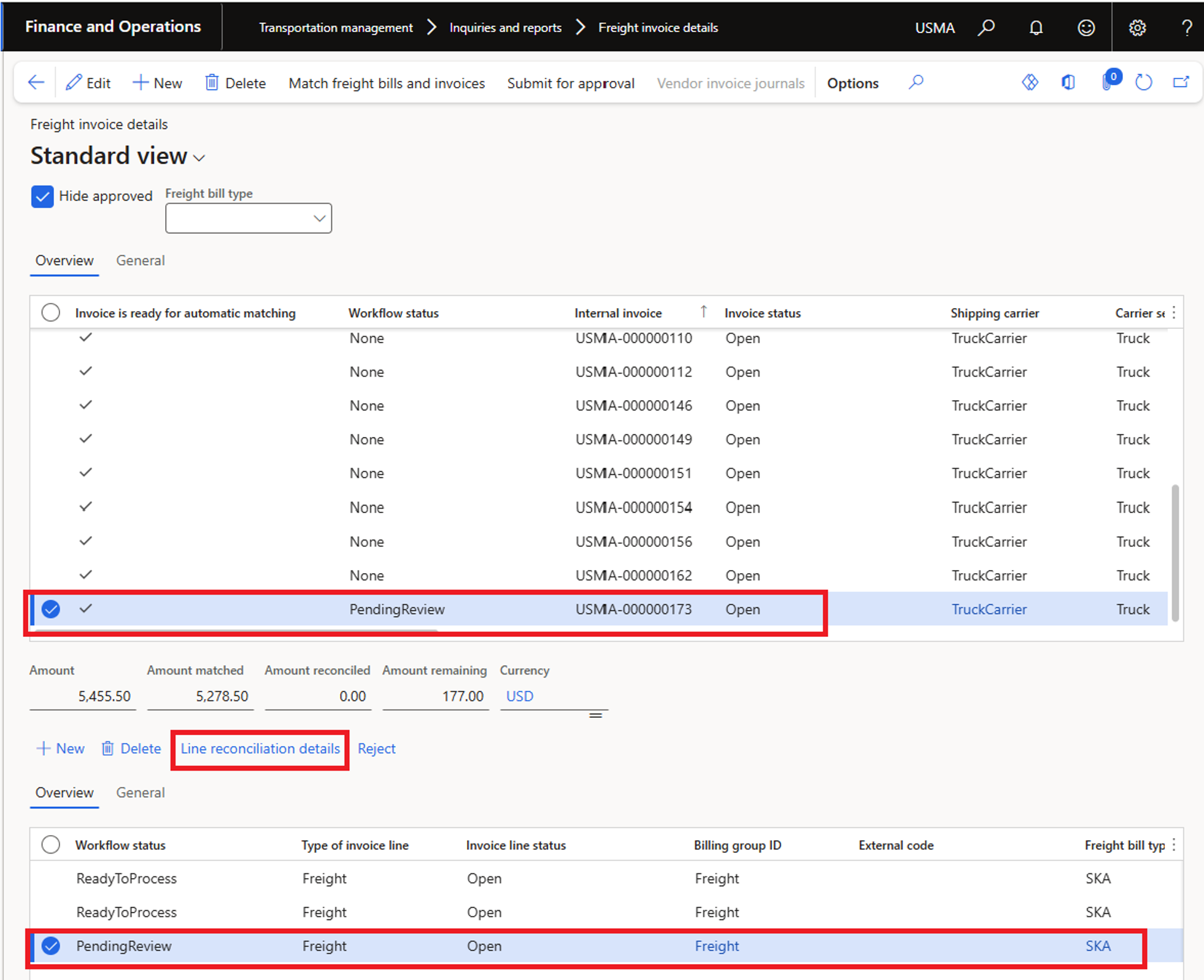This screenshot has height=980, width=1204.
Task: Click Delete in the top action pane
Action: tap(235, 83)
